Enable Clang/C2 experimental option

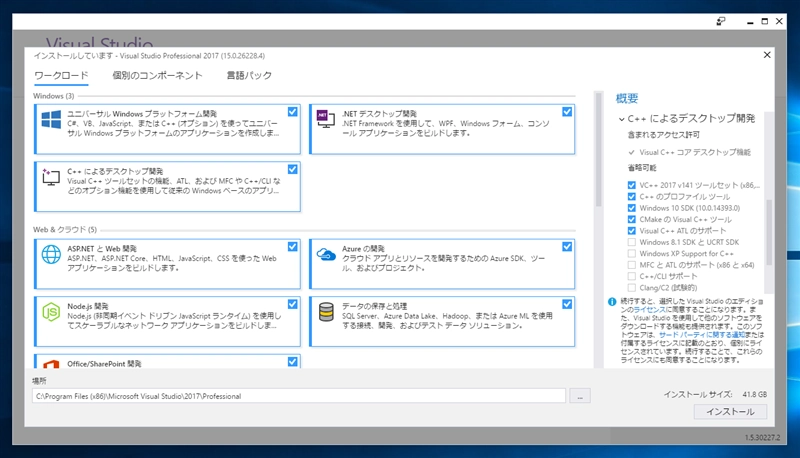point(632,288)
